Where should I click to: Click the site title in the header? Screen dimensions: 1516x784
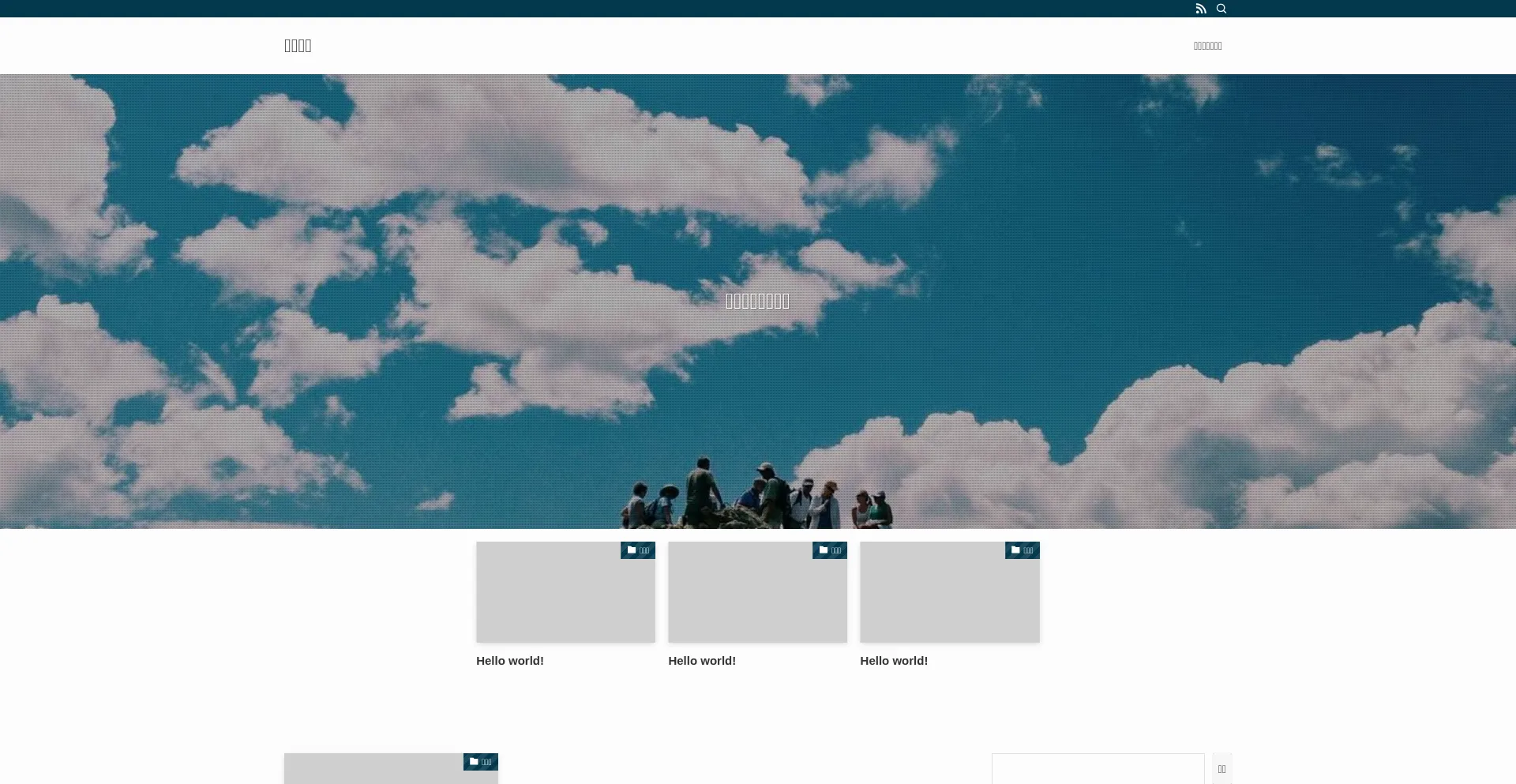[298, 46]
